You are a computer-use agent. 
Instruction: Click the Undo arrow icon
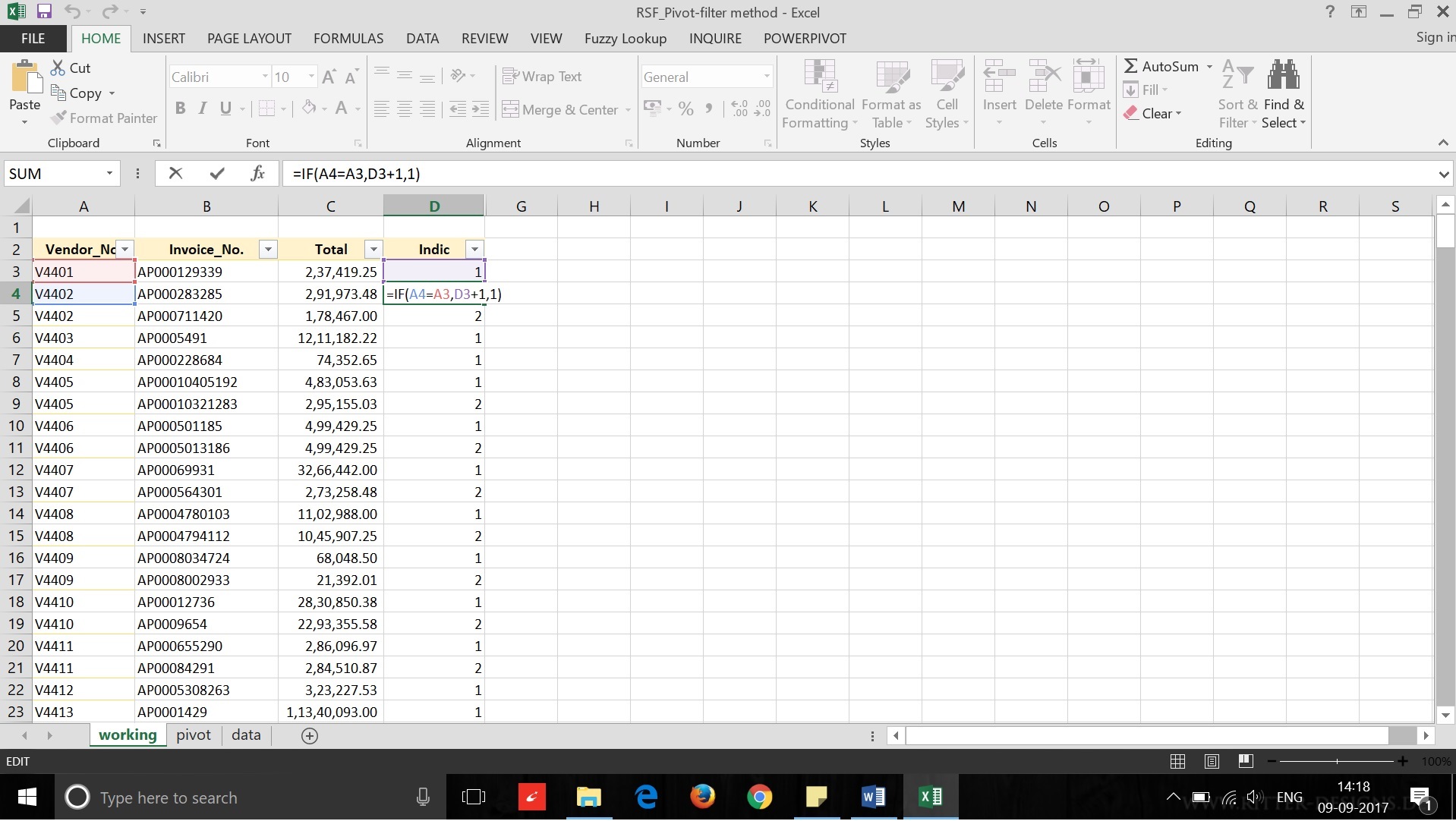(73, 11)
